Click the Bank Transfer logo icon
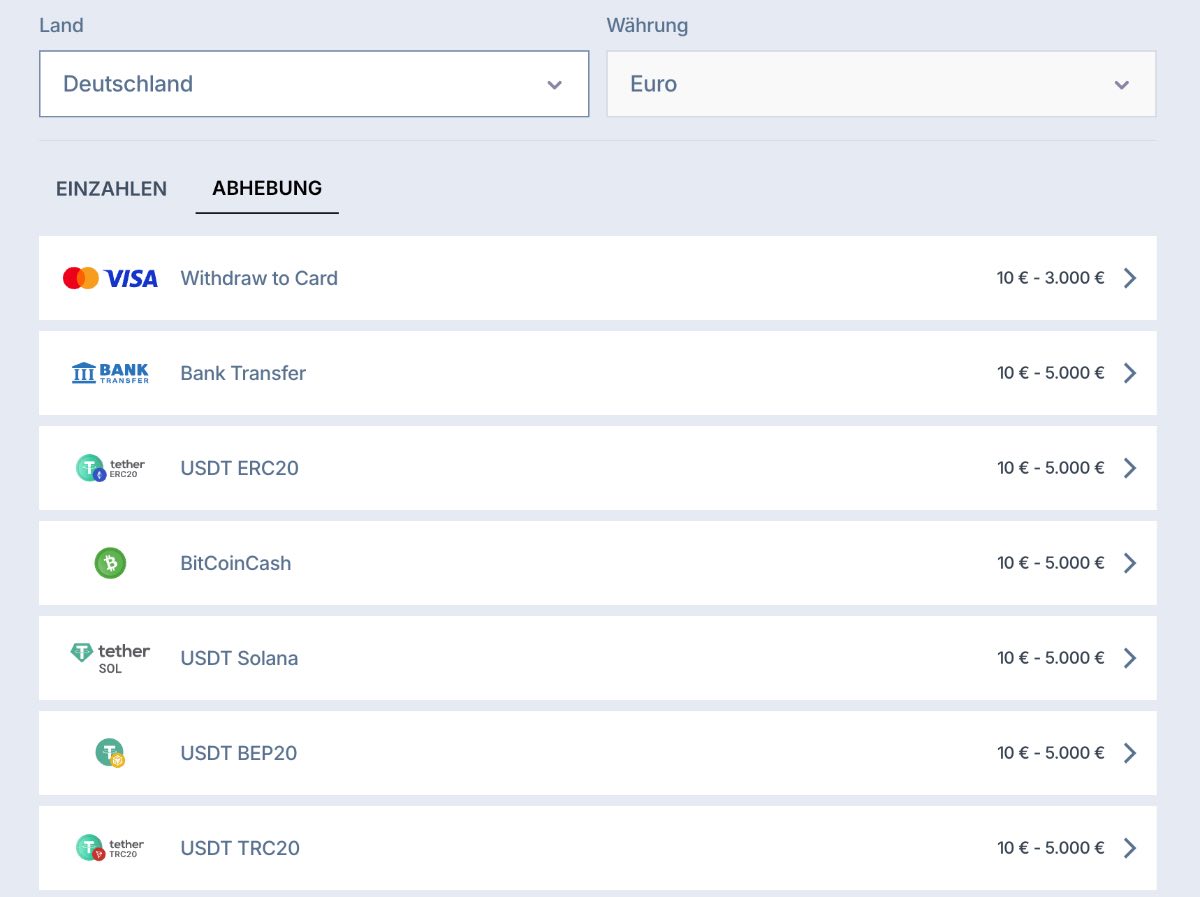This screenshot has width=1200, height=897. pyautogui.click(x=110, y=373)
